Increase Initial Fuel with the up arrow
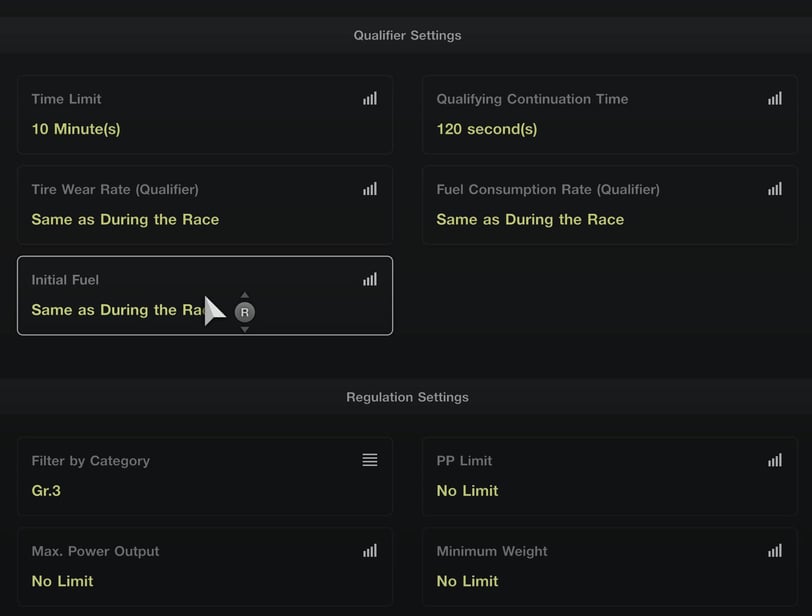Image resolution: width=812 pixels, height=616 pixels. pyautogui.click(x=245, y=295)
